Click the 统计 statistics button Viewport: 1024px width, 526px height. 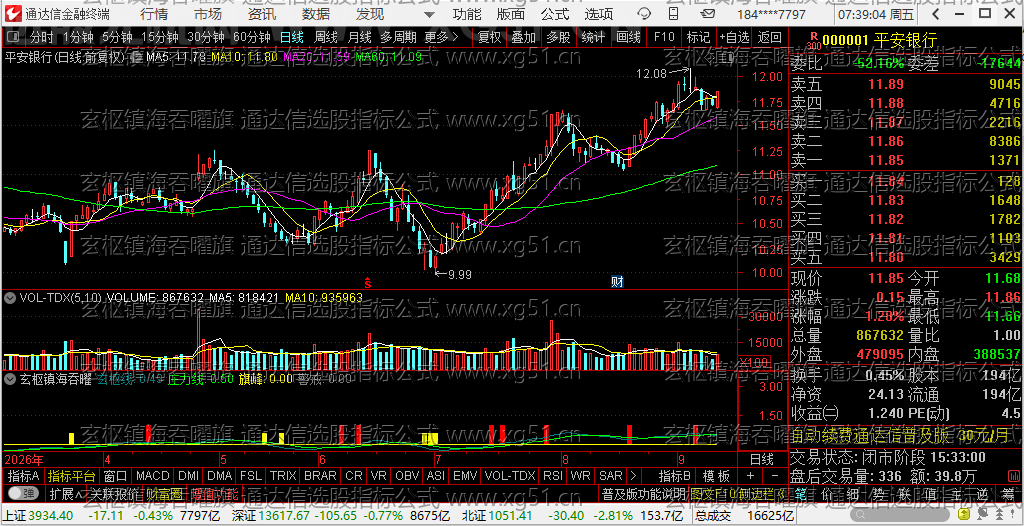(593, 37)
